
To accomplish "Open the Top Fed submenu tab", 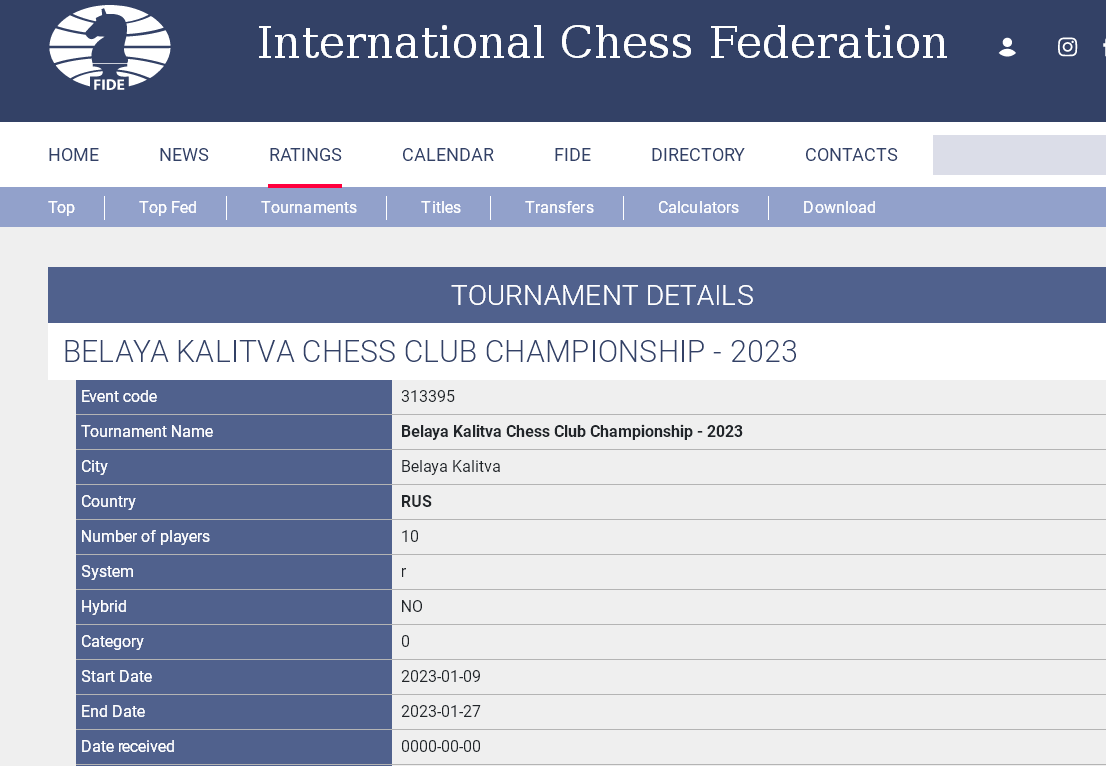I will pos(168,208).
